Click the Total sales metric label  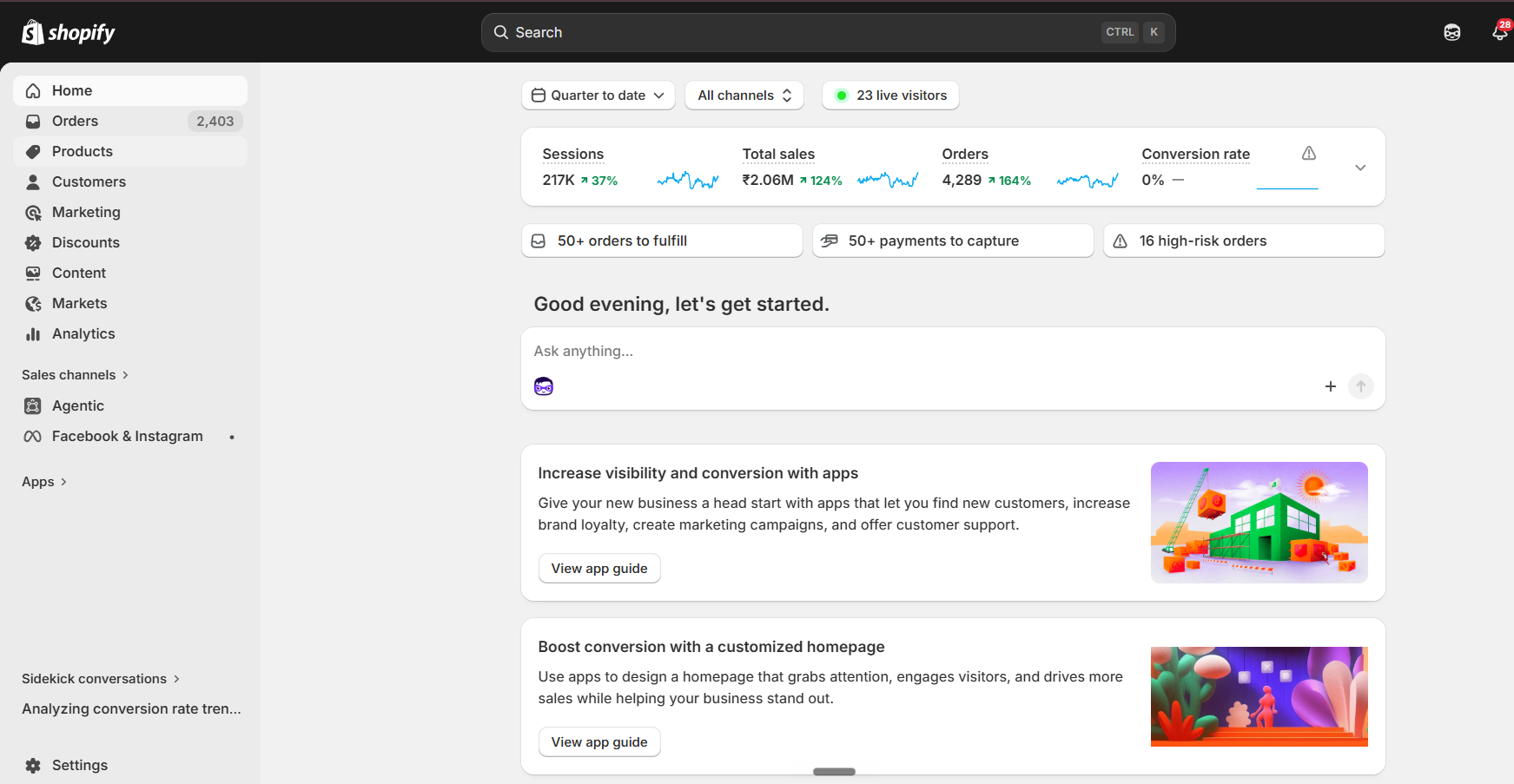click(778, 154)
